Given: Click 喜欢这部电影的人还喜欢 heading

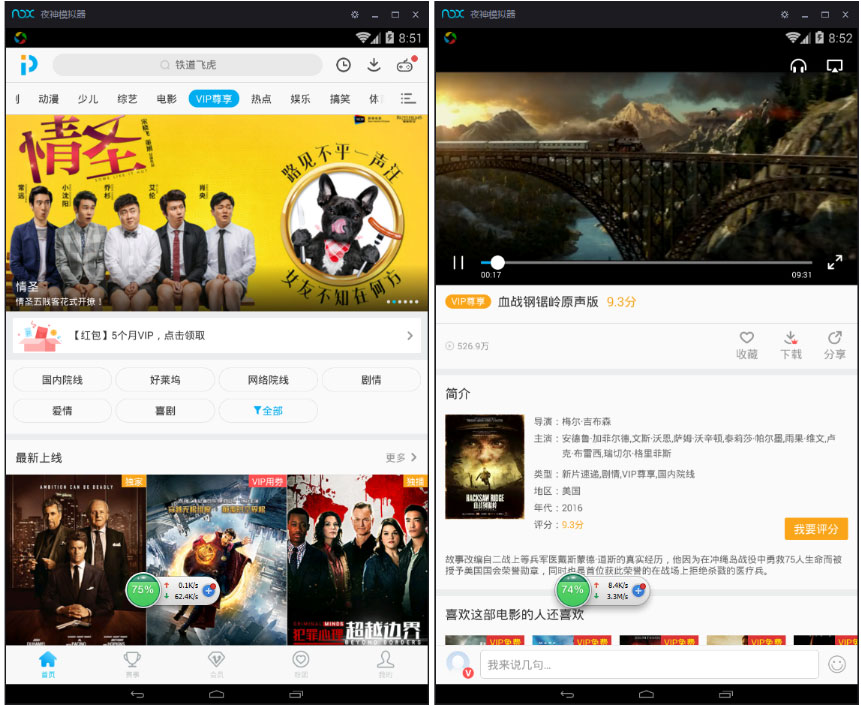Looking at the screenshot, I should click(515, 614).
